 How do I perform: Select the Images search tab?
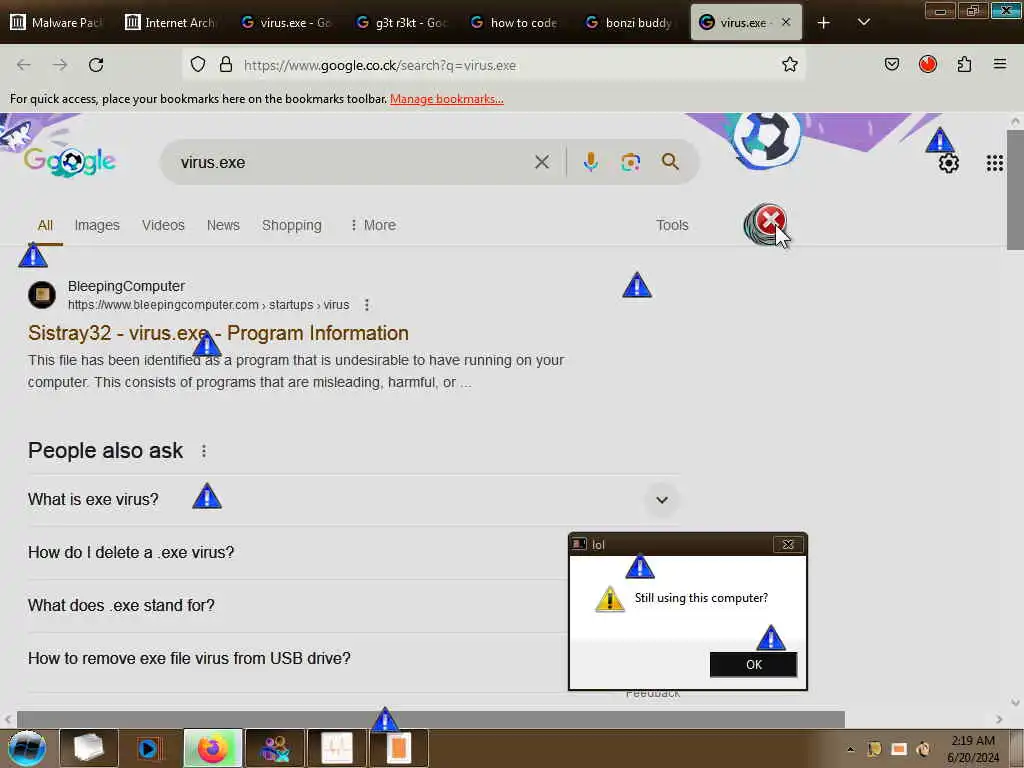pos(97,225)
